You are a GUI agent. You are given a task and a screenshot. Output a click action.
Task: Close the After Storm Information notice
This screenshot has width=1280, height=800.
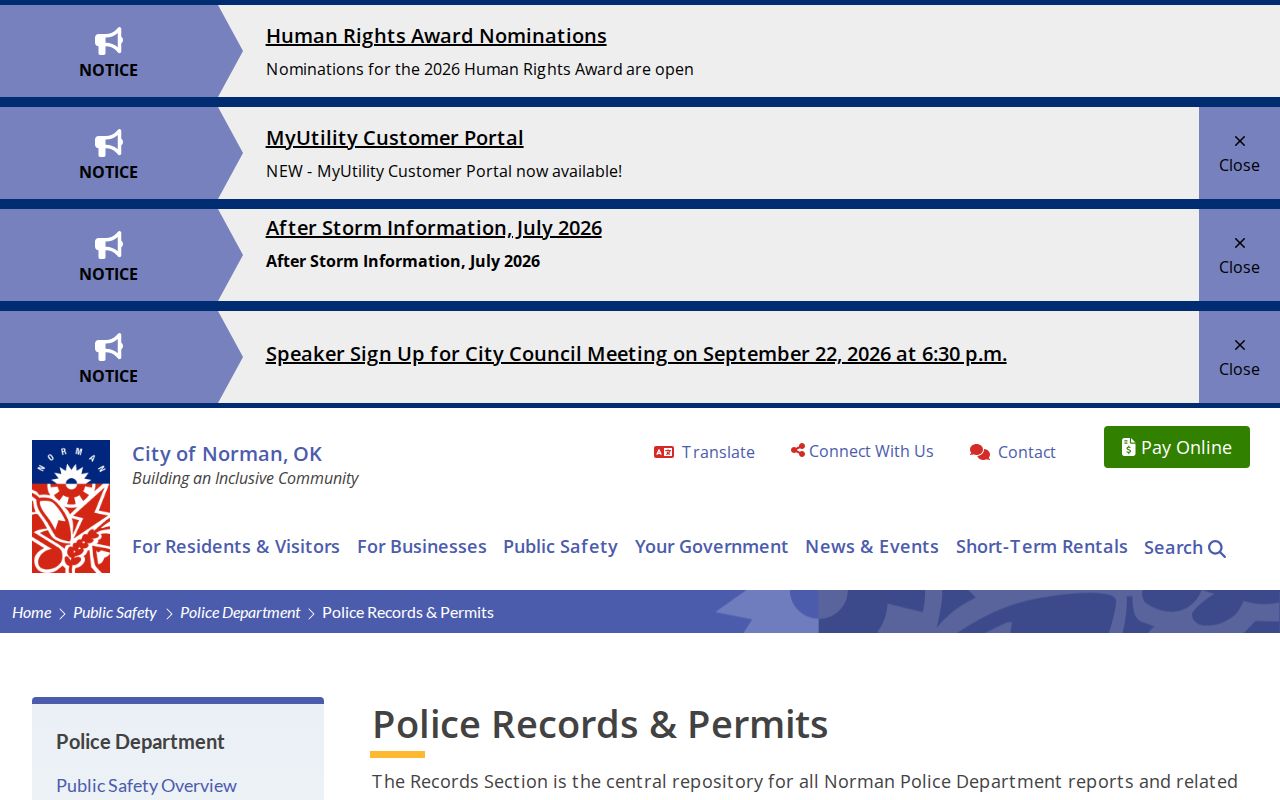coord(1239,255)
